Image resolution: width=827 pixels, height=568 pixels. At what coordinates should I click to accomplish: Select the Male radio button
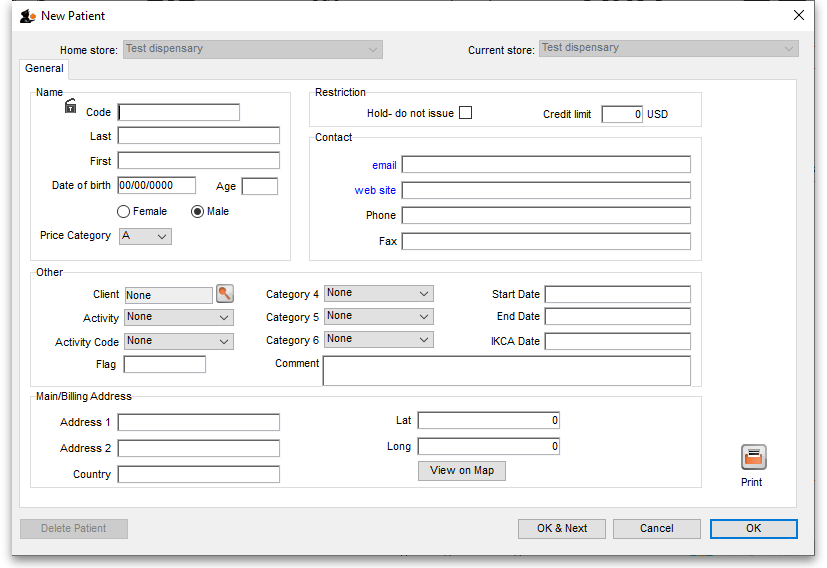pos(197,212)
